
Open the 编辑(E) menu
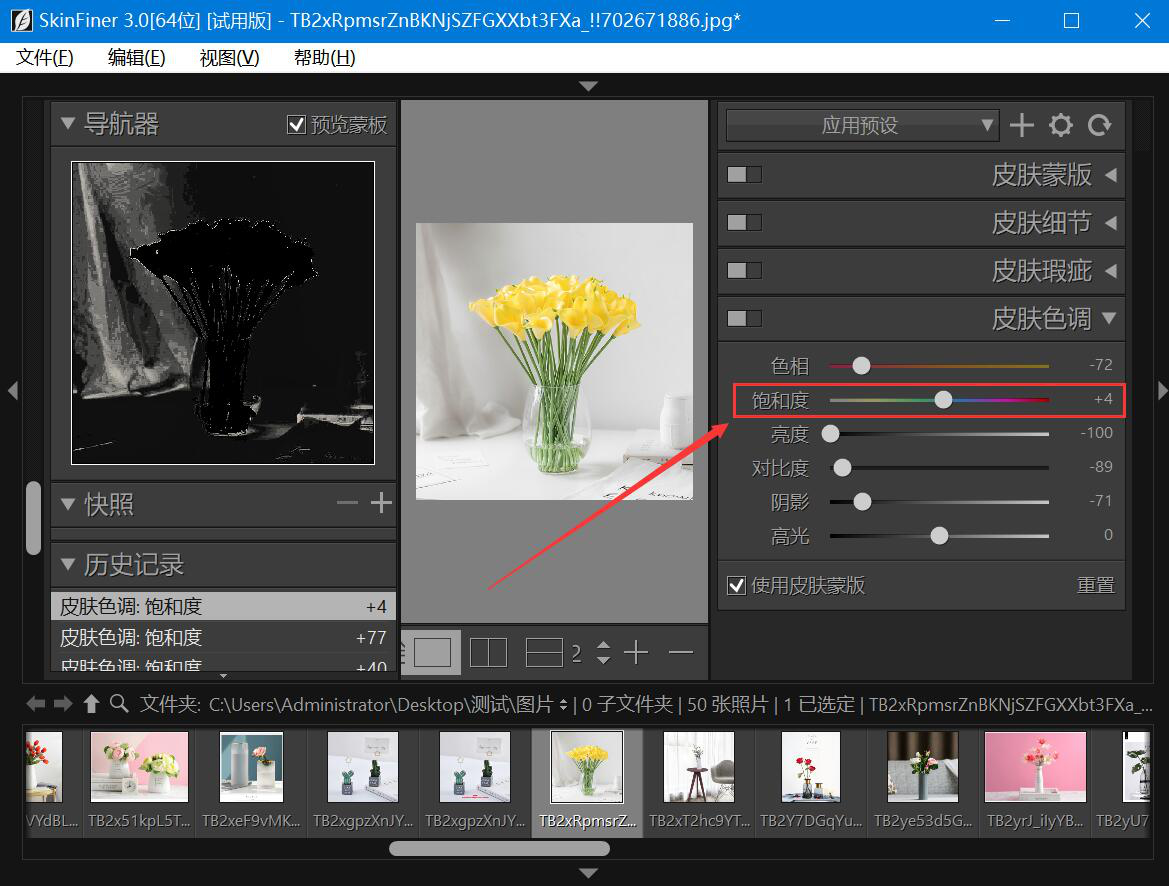136,58
